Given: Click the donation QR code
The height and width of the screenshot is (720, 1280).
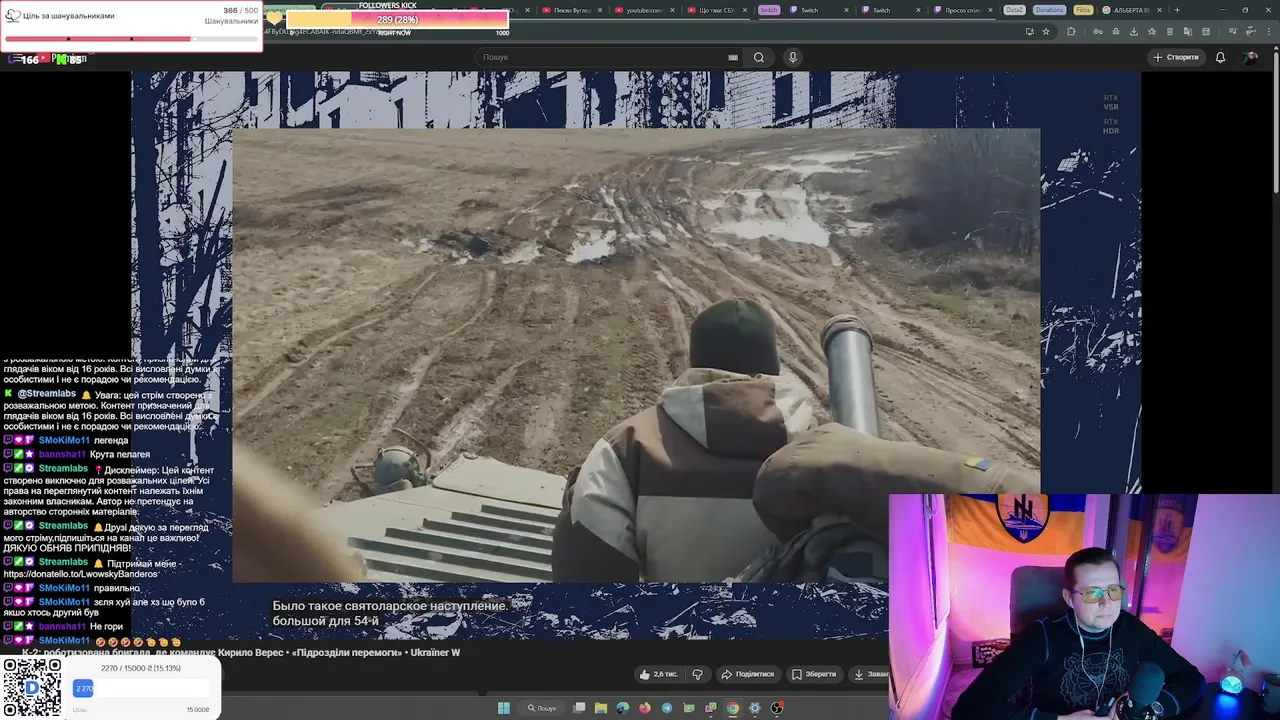Looking at the screenshot, I should [x=31, y=688].
